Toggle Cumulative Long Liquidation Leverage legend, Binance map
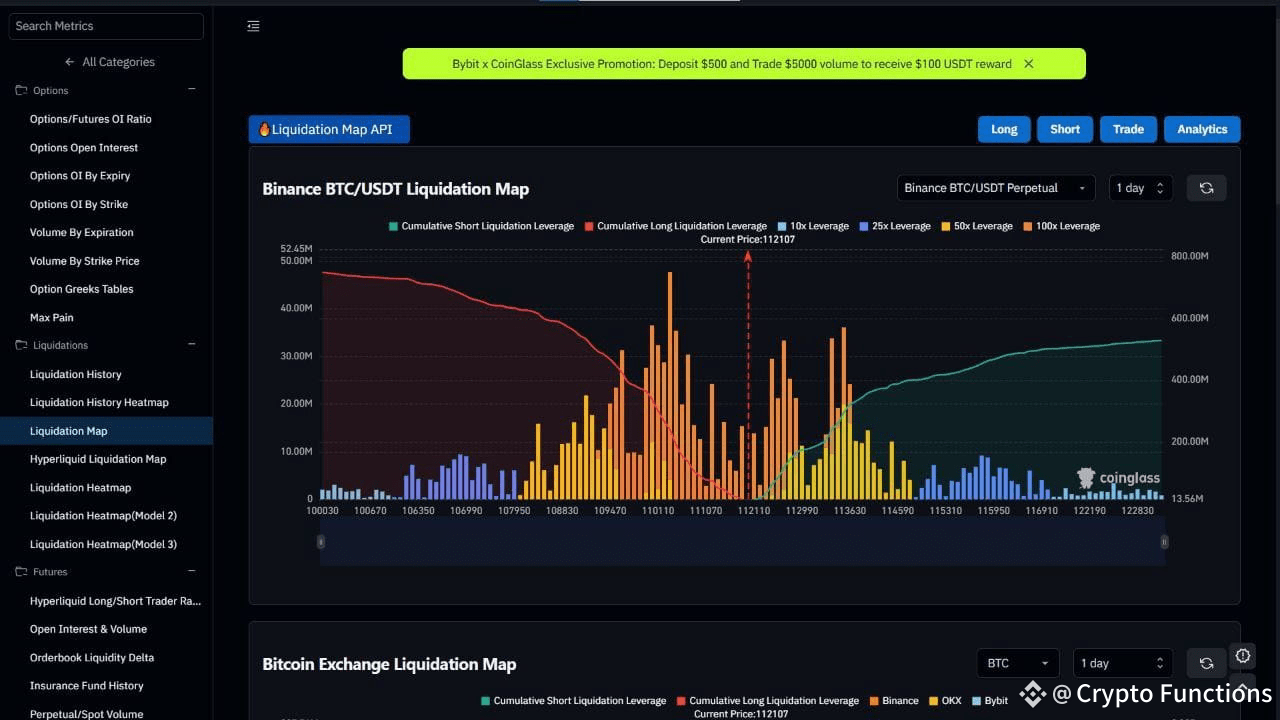Screen dimensions: 1280x720 [x=675, y=226]
